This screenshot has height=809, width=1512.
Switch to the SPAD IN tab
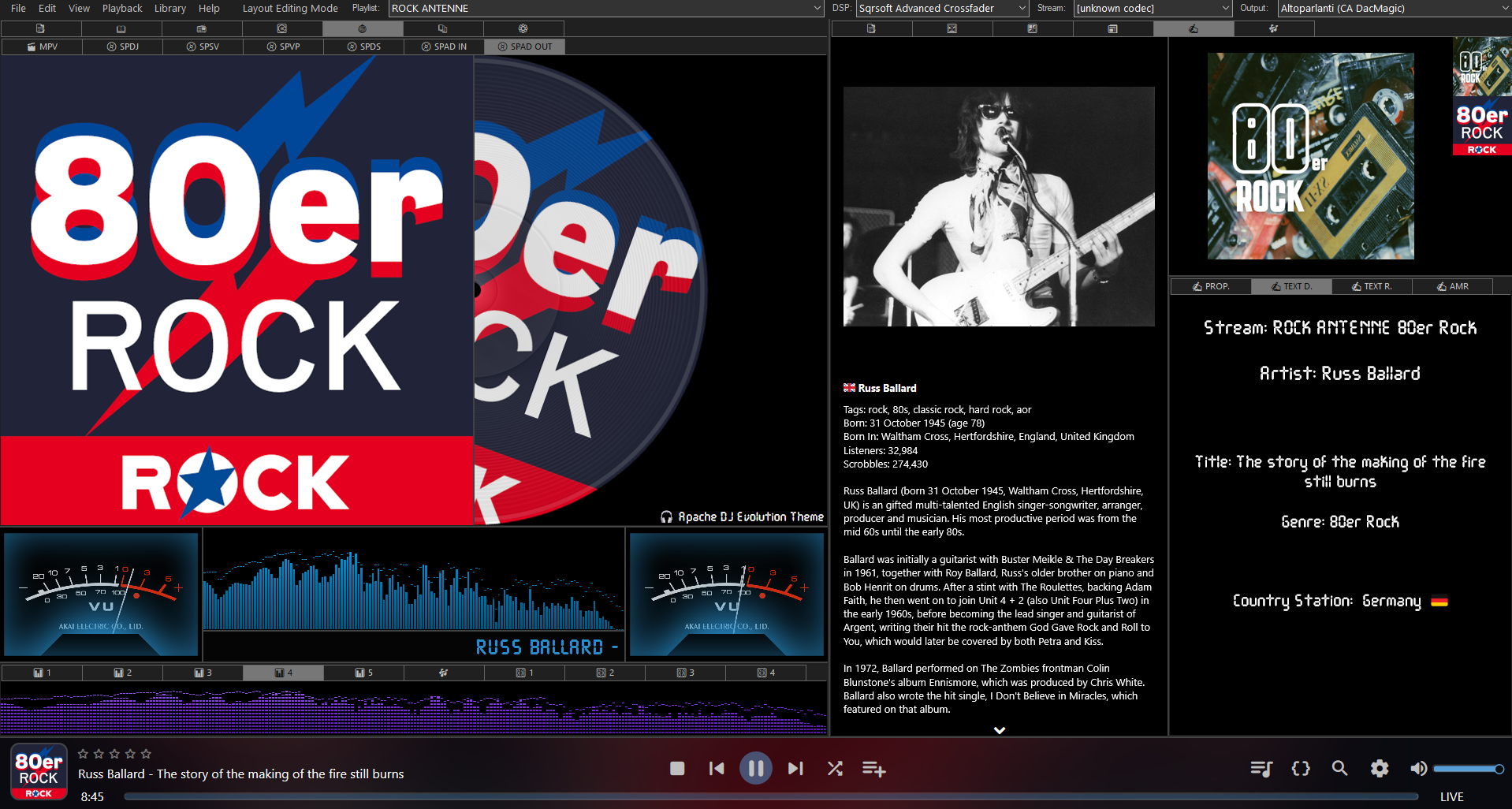[x=444, y=47]
